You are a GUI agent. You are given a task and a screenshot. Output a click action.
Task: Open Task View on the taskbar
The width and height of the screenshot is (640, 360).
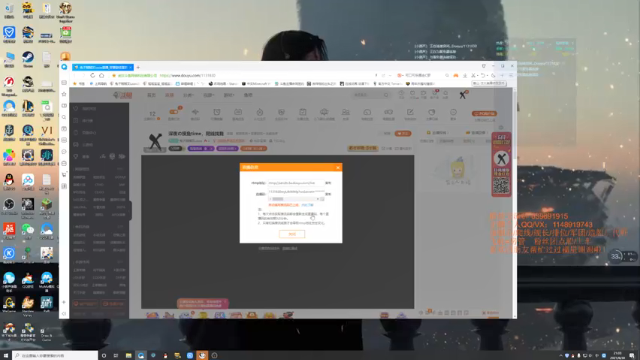click(x=116, y=356)
